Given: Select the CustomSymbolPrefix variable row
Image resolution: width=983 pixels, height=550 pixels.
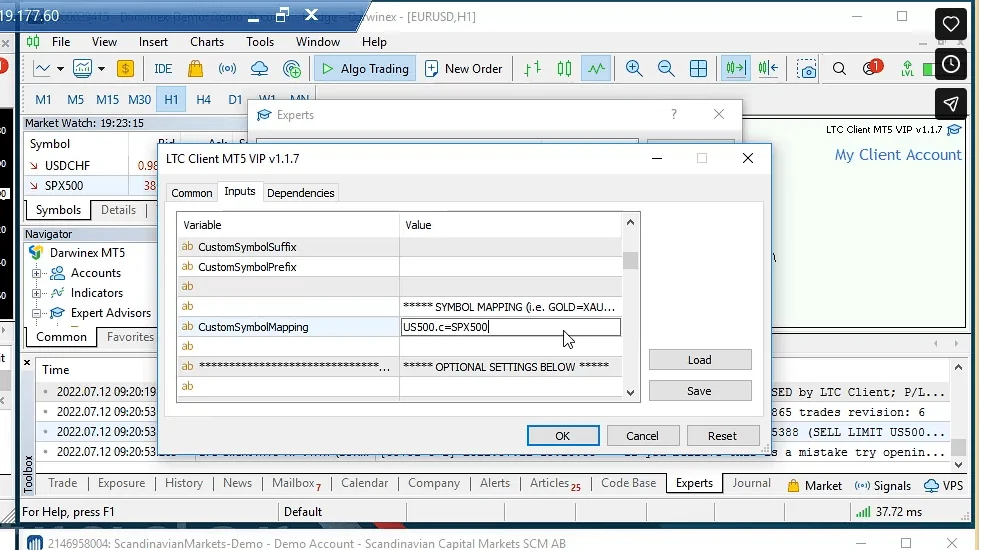Looking at the screenshot, I should click(x=399, y=267).
